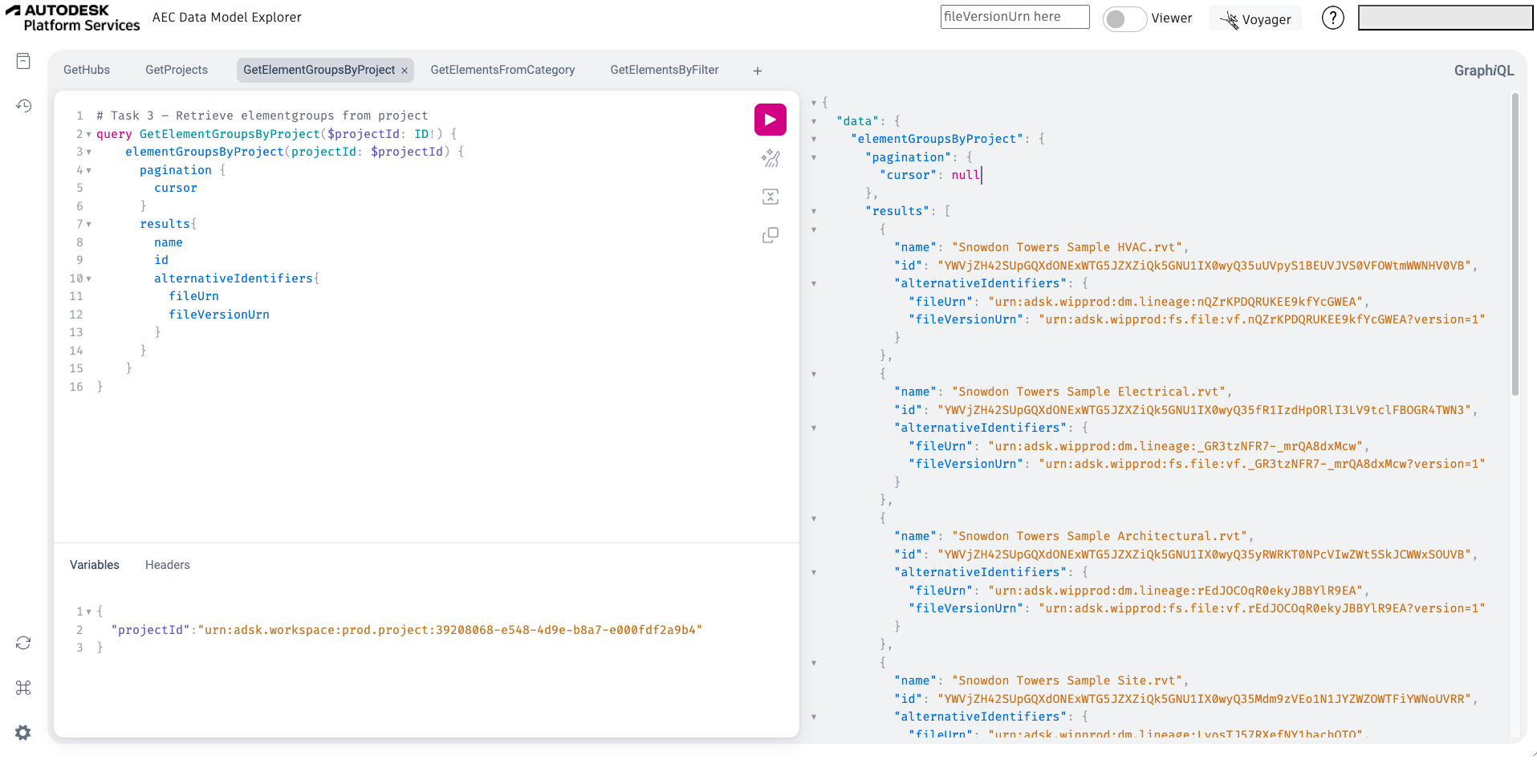
Task: Click "Snowdon Towers Sample Architectural.rvt" value
Action: (x=1099, y=536)
